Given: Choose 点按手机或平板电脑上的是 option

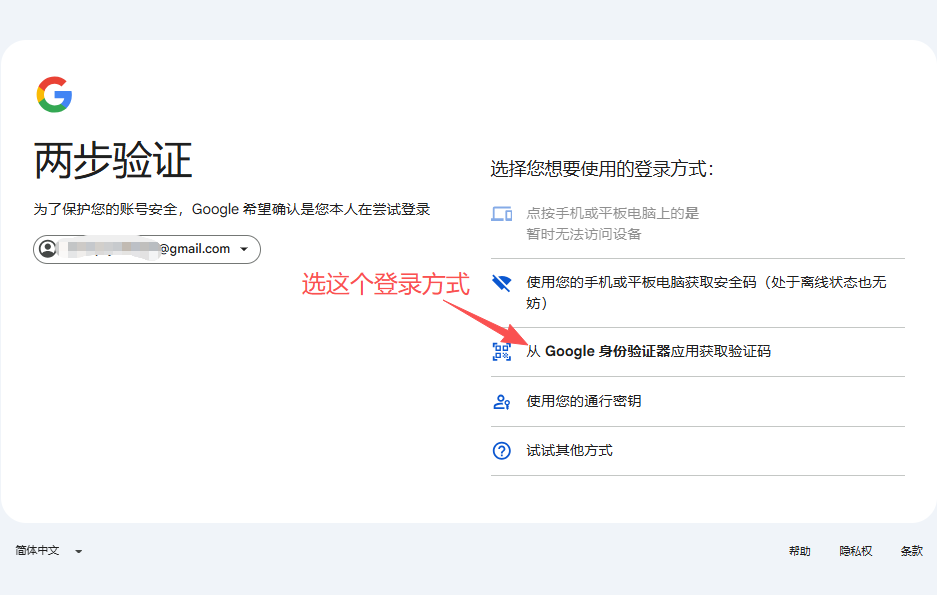Looking at the screenshot, I should (x=698, y=224).
